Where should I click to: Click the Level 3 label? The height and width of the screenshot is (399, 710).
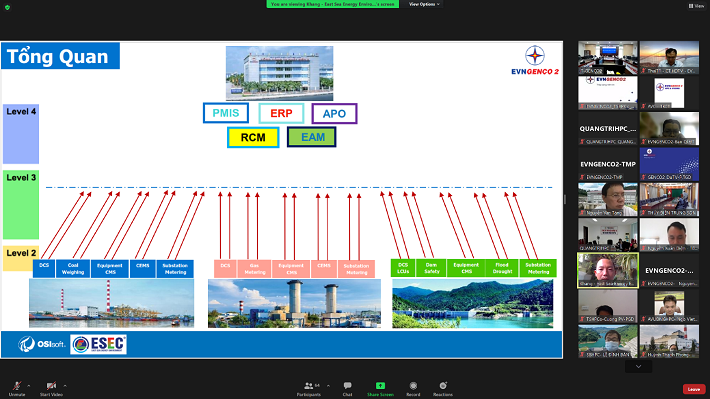tap(21, 204)
